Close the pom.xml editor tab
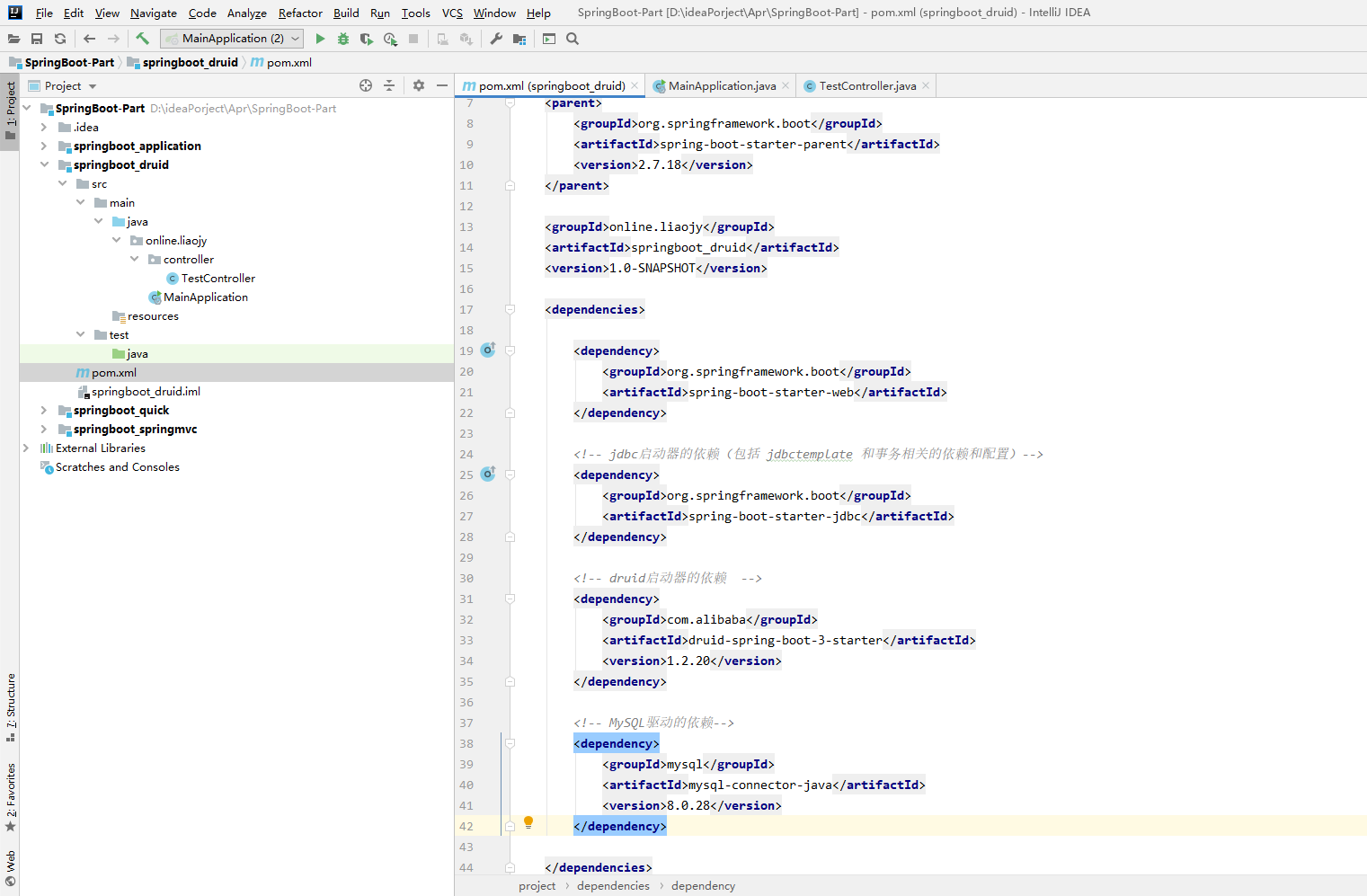The width and height of the screenshot is (1367, 896). (x=635, y=85)
